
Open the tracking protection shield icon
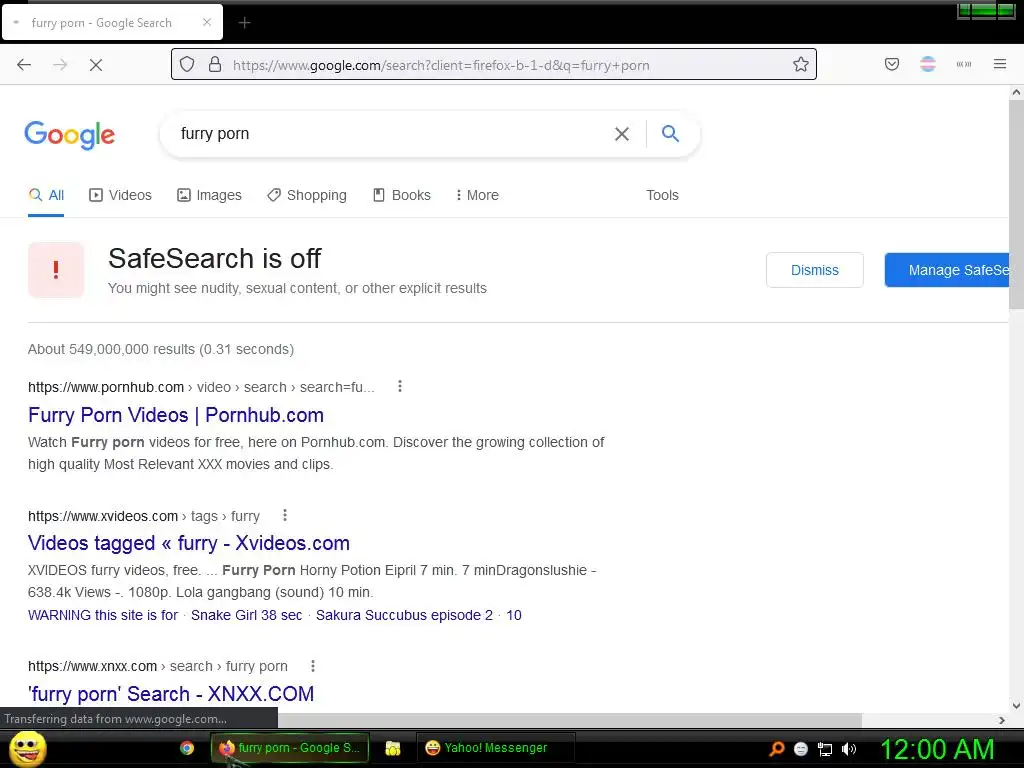point(187,65)
